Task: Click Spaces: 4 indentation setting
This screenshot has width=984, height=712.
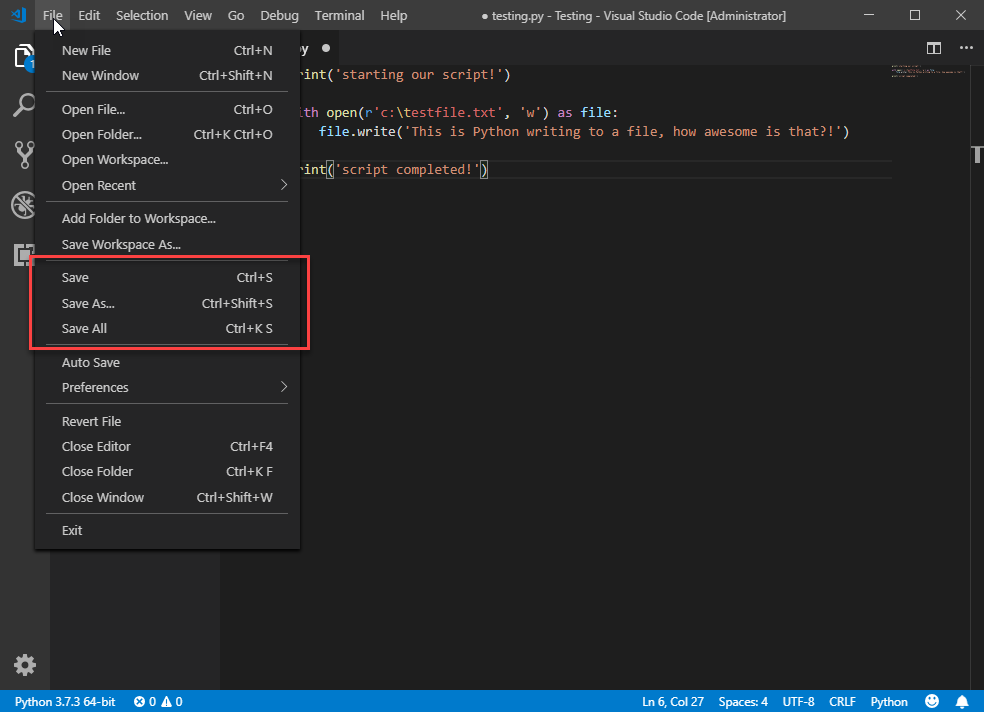Action: pyautogui.click(x=742, y=701)
